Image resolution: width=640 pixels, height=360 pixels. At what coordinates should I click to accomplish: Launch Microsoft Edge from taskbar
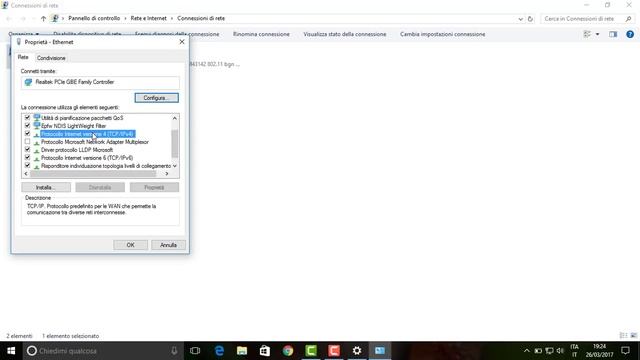click(219, 351)
